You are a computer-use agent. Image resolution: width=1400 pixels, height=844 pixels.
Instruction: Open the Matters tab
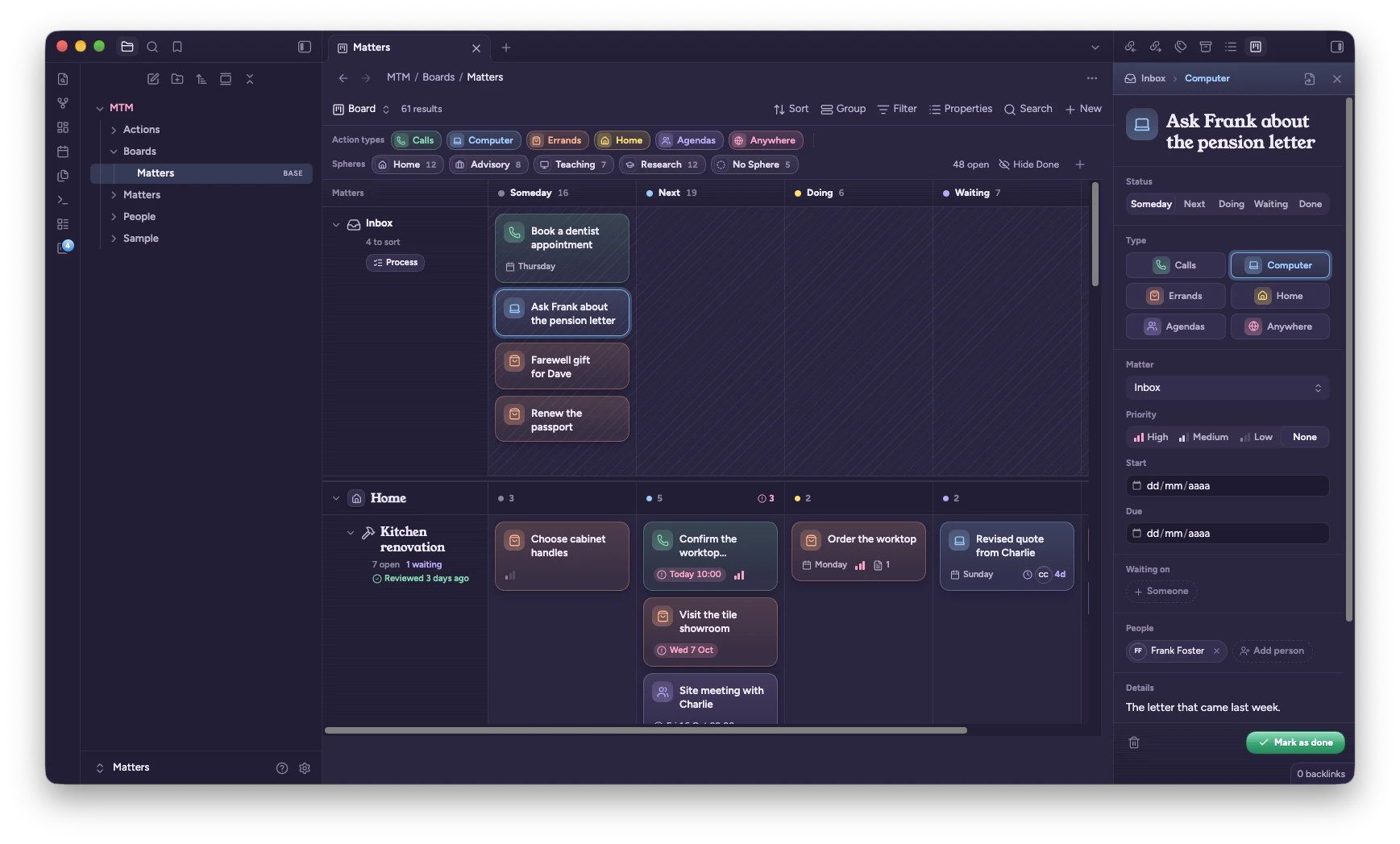[x=408, y=48]
